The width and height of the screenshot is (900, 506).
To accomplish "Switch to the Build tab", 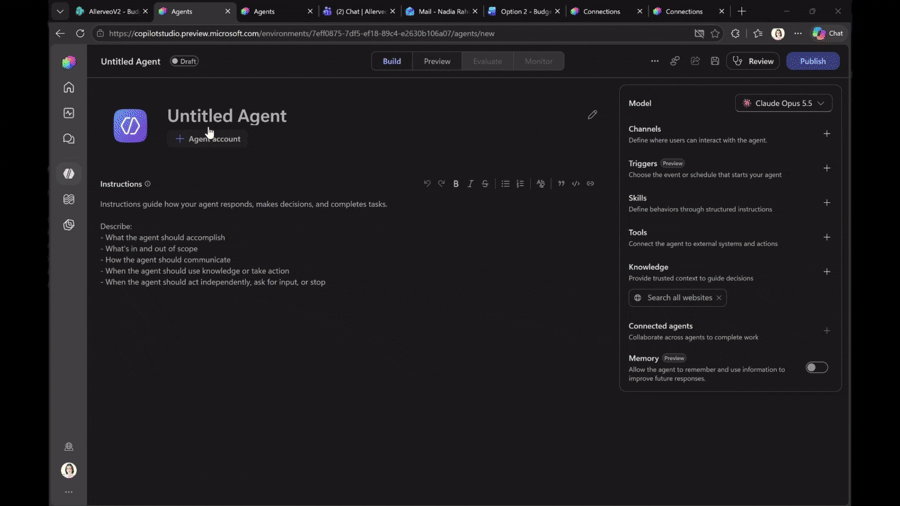I will pos(392,61).
